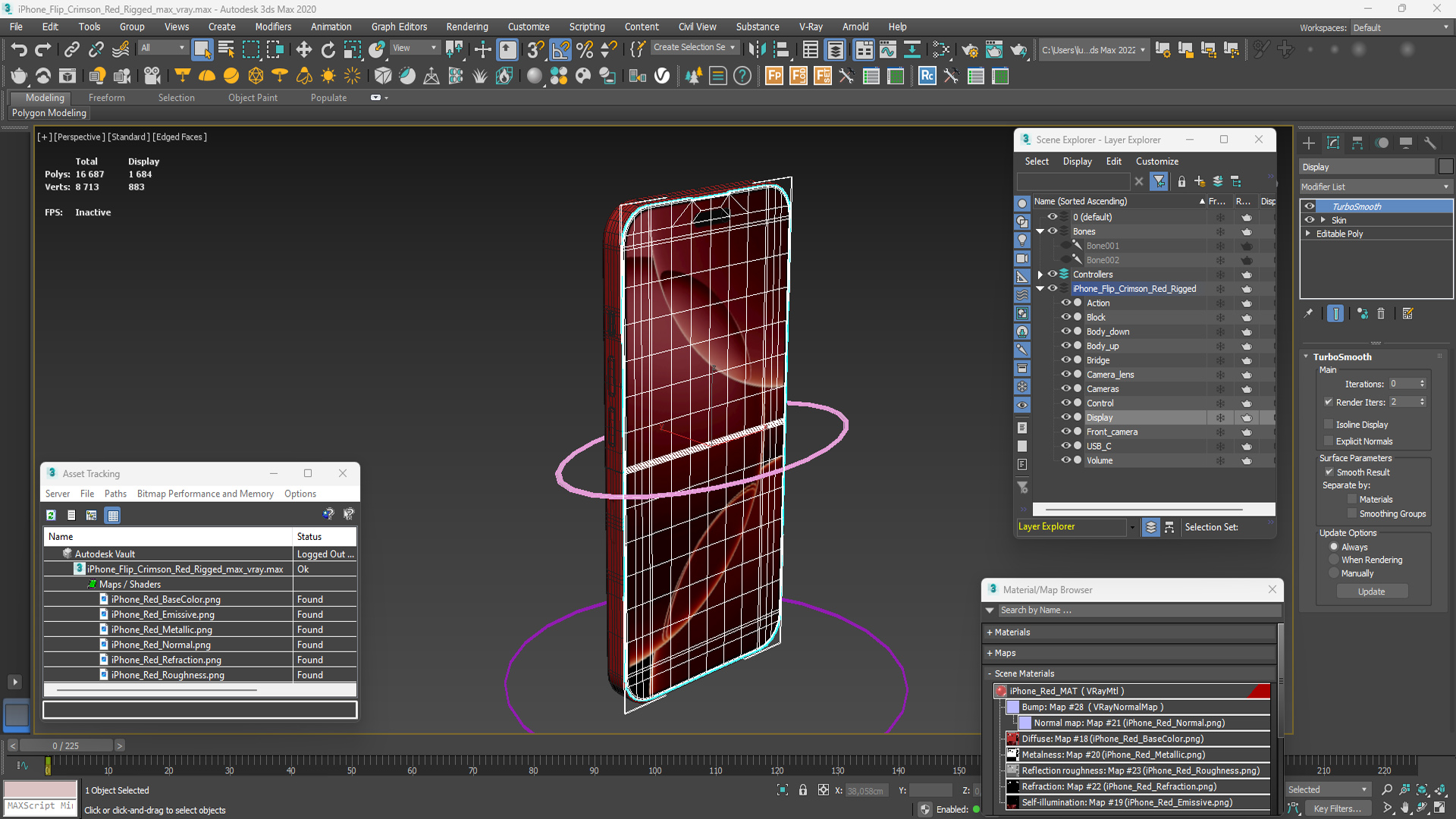Hide the Camera_lens layer eye icon
This screenshot has height=819, width=1456.
(x=1066, y=374)
